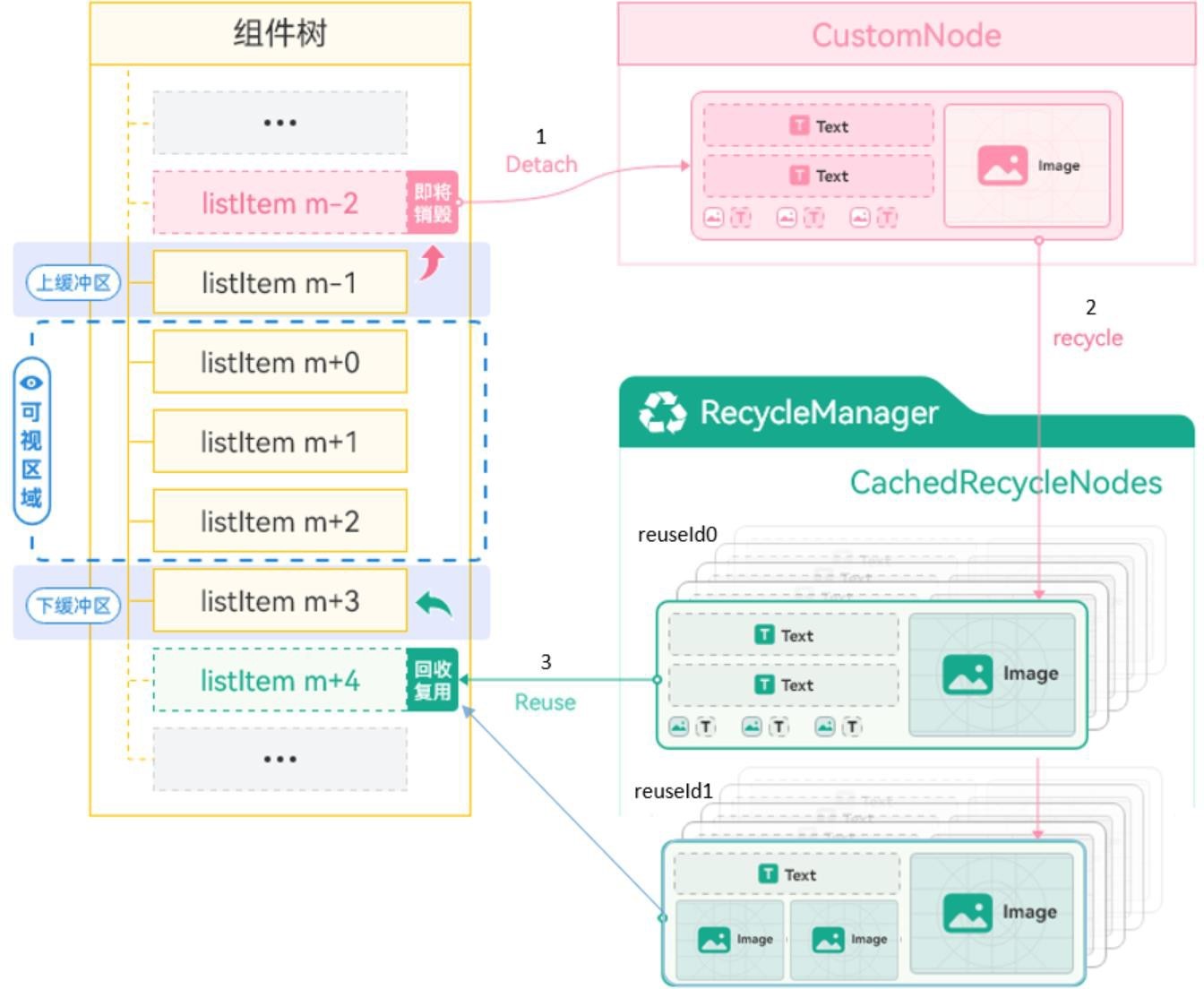The height and width of the screenshot is (989, 1204).
Task: Click the green 回收复用 tag
Action: (433, 681)
